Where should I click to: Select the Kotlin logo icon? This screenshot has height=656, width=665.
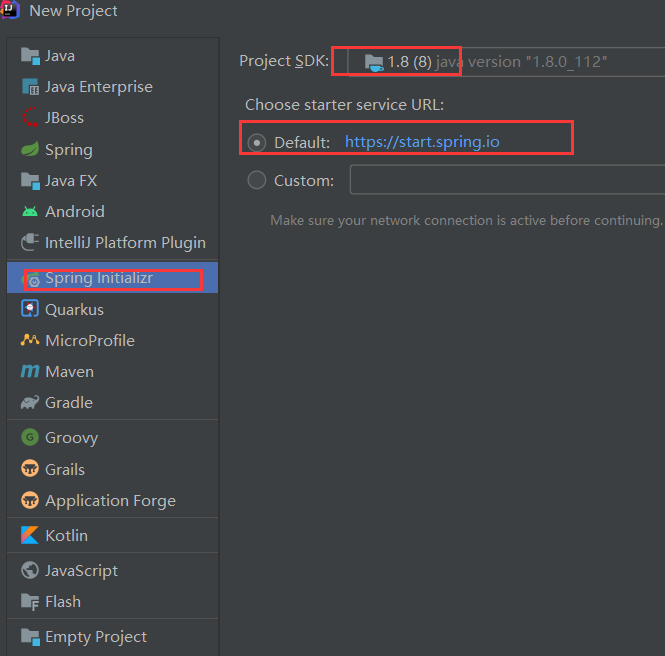point(29,536)
